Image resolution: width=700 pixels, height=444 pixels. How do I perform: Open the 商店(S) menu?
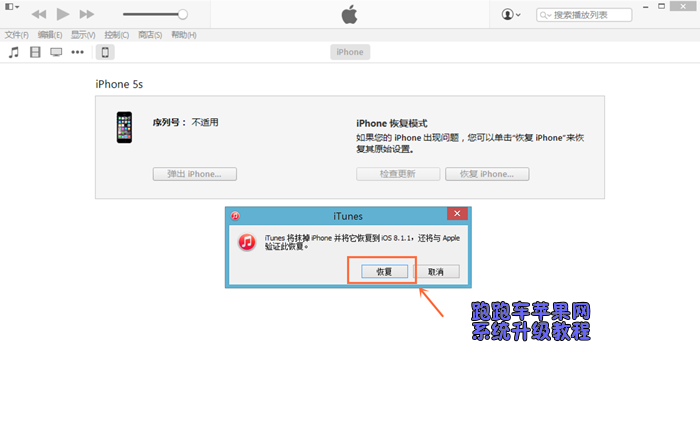[x=150, y=35]
